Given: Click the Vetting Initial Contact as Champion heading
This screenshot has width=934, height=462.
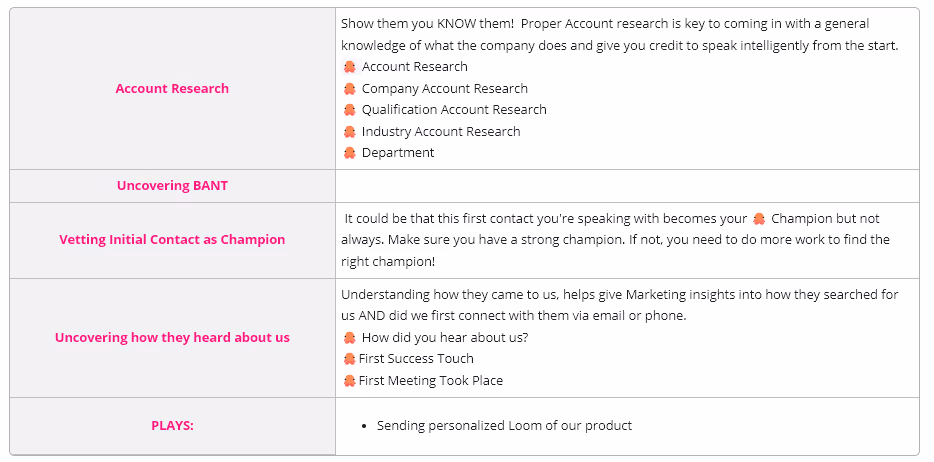Looking at the screenshot, I should [172, 240].
